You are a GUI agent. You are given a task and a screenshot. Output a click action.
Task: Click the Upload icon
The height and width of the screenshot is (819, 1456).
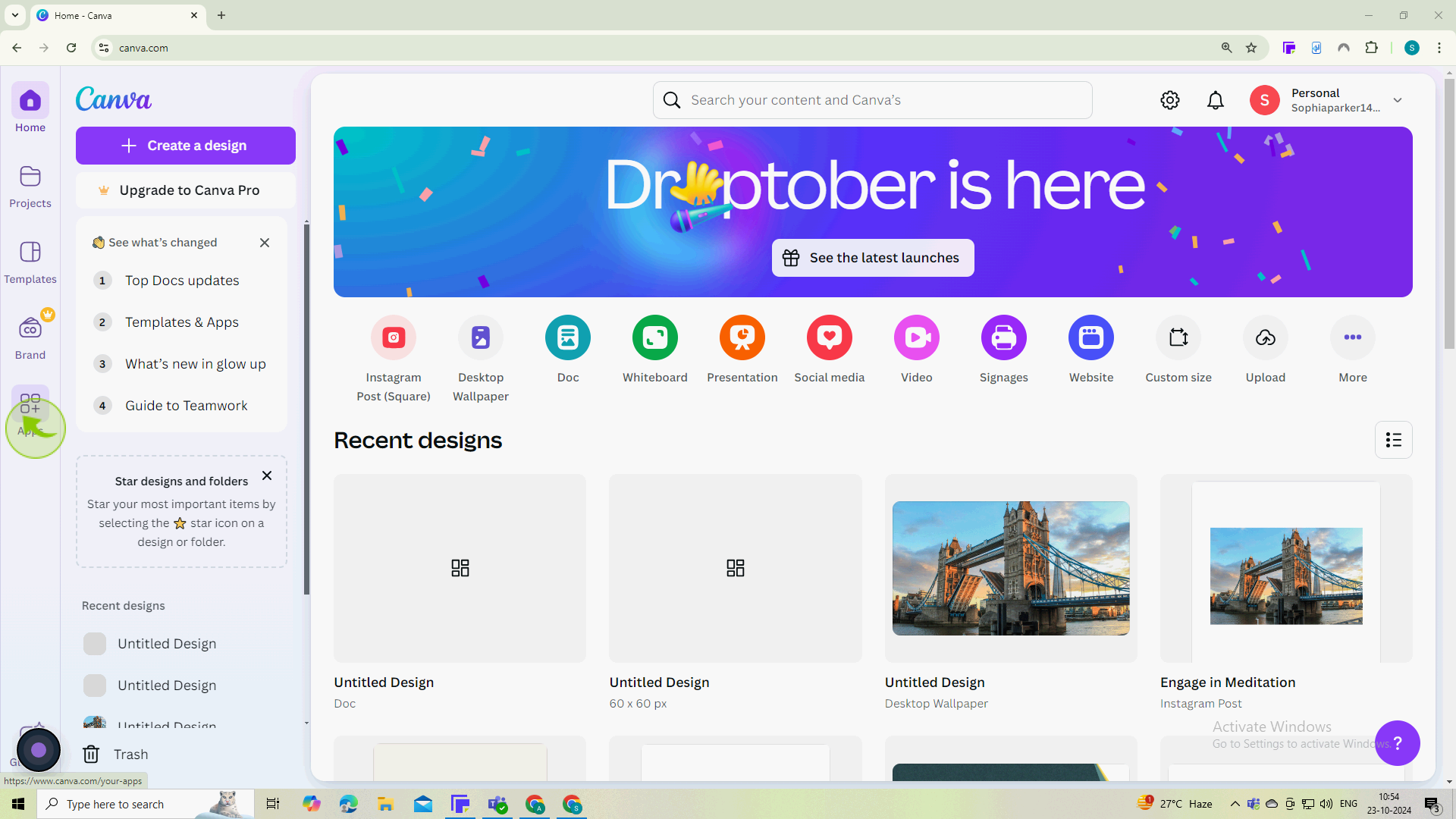tap(1266, 337)
